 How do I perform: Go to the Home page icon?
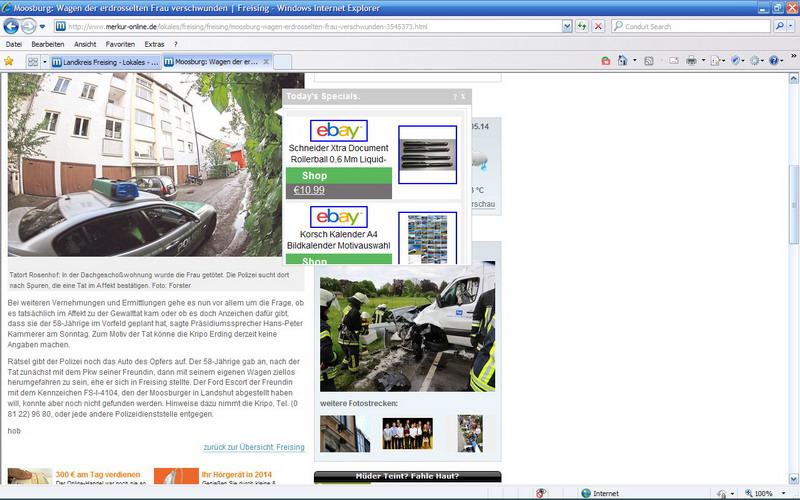coord(622,61)
